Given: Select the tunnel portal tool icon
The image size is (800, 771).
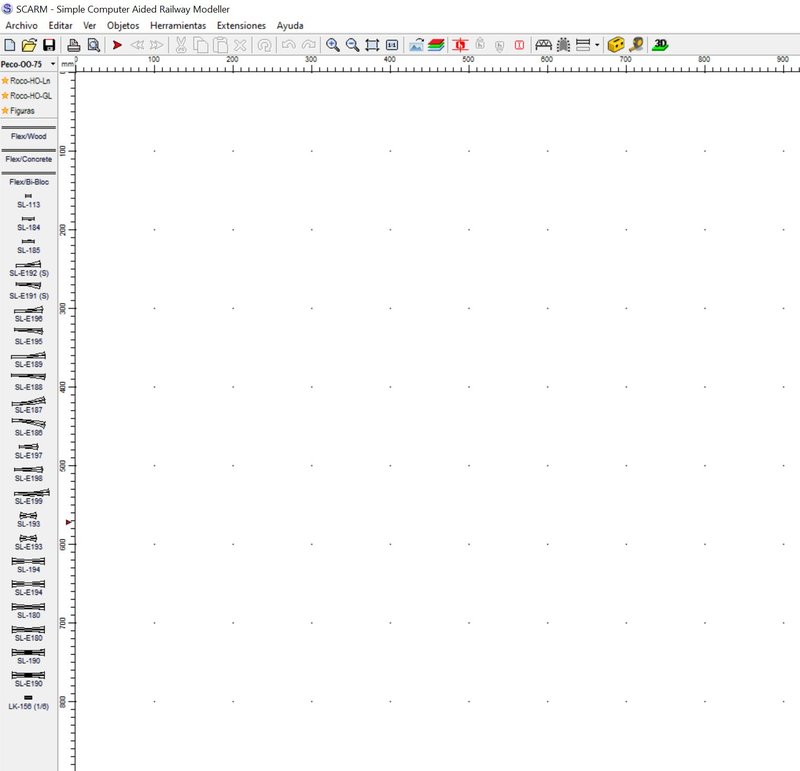Looking at the screenshot, I should coord(563,45).
